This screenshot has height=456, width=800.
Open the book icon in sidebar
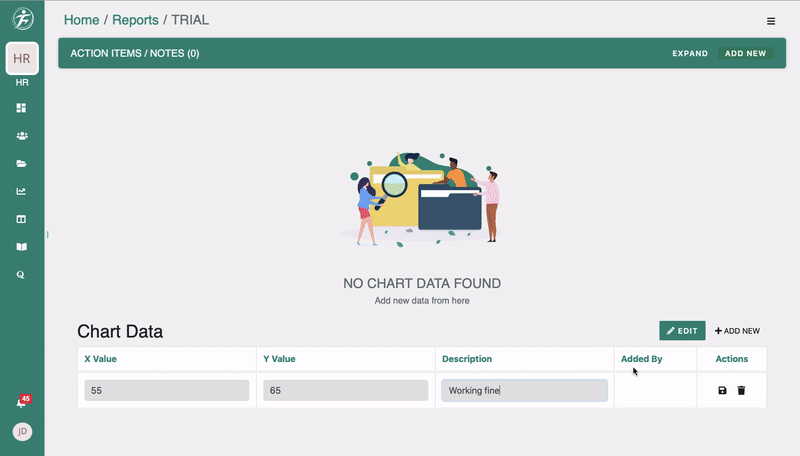coord(22,246)
